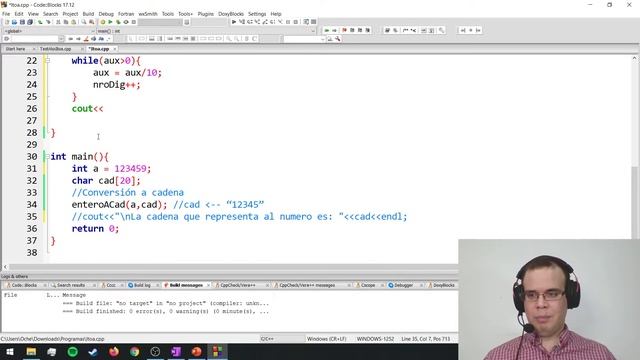Switch to the TestAtoiItoa.cpp editor tab
The width and height of the screenshot is (640, 360).
tap(56, 49)
